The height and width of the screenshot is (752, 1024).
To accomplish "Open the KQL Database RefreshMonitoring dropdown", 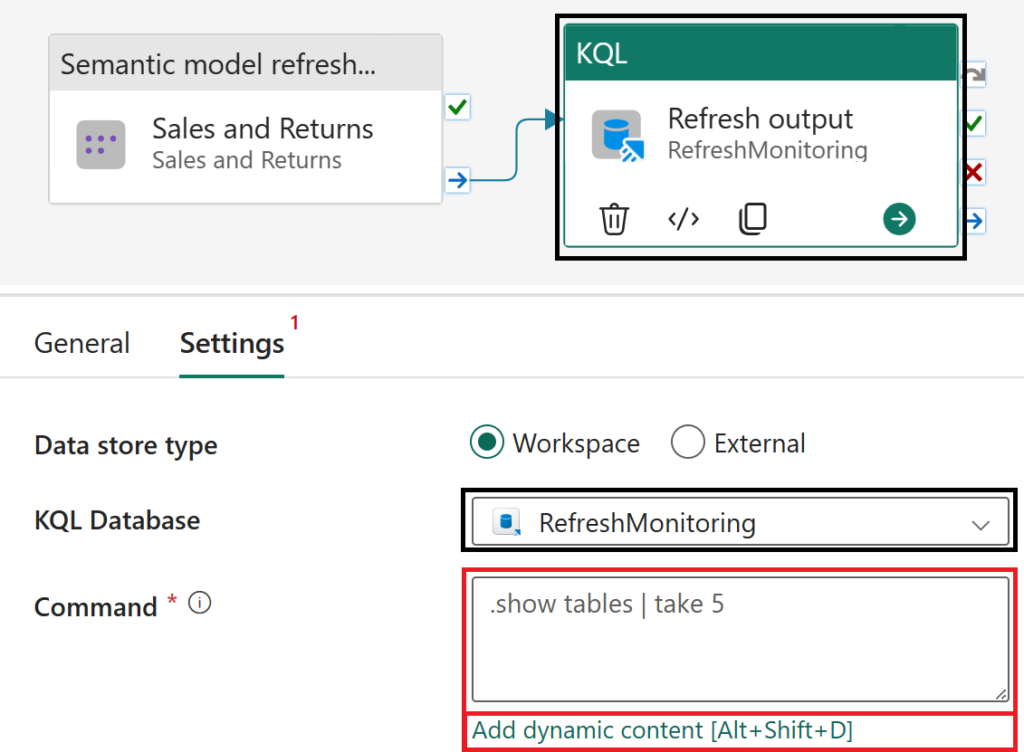I will pos(739,523).
